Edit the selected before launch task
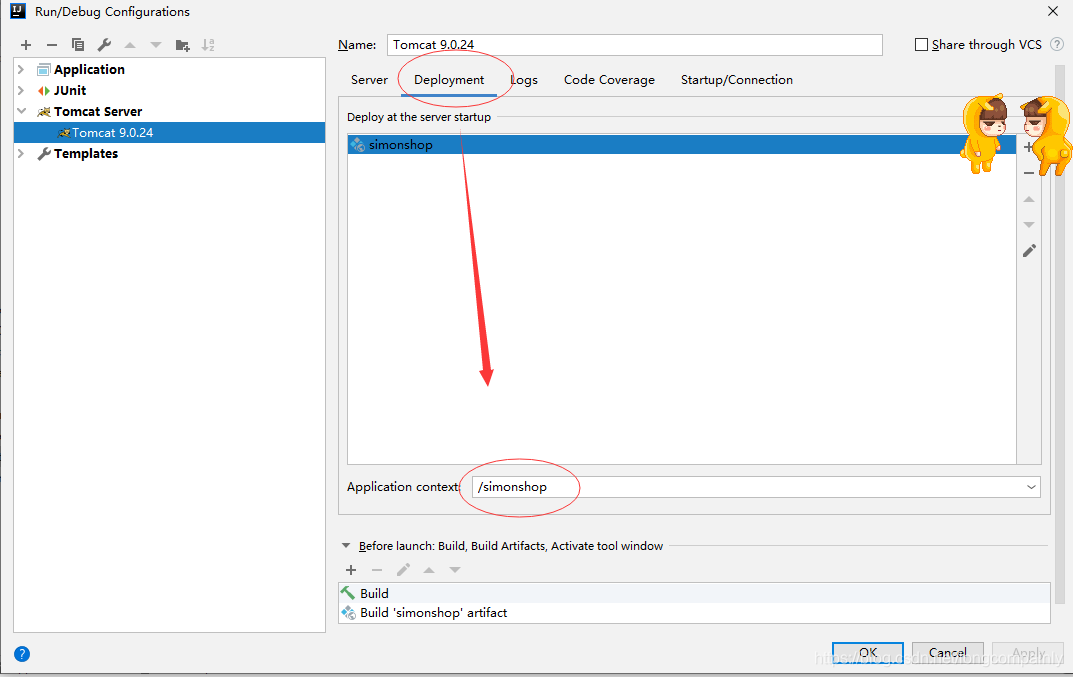Screen dimensions: 1073x677 click(x=403, y=570)
